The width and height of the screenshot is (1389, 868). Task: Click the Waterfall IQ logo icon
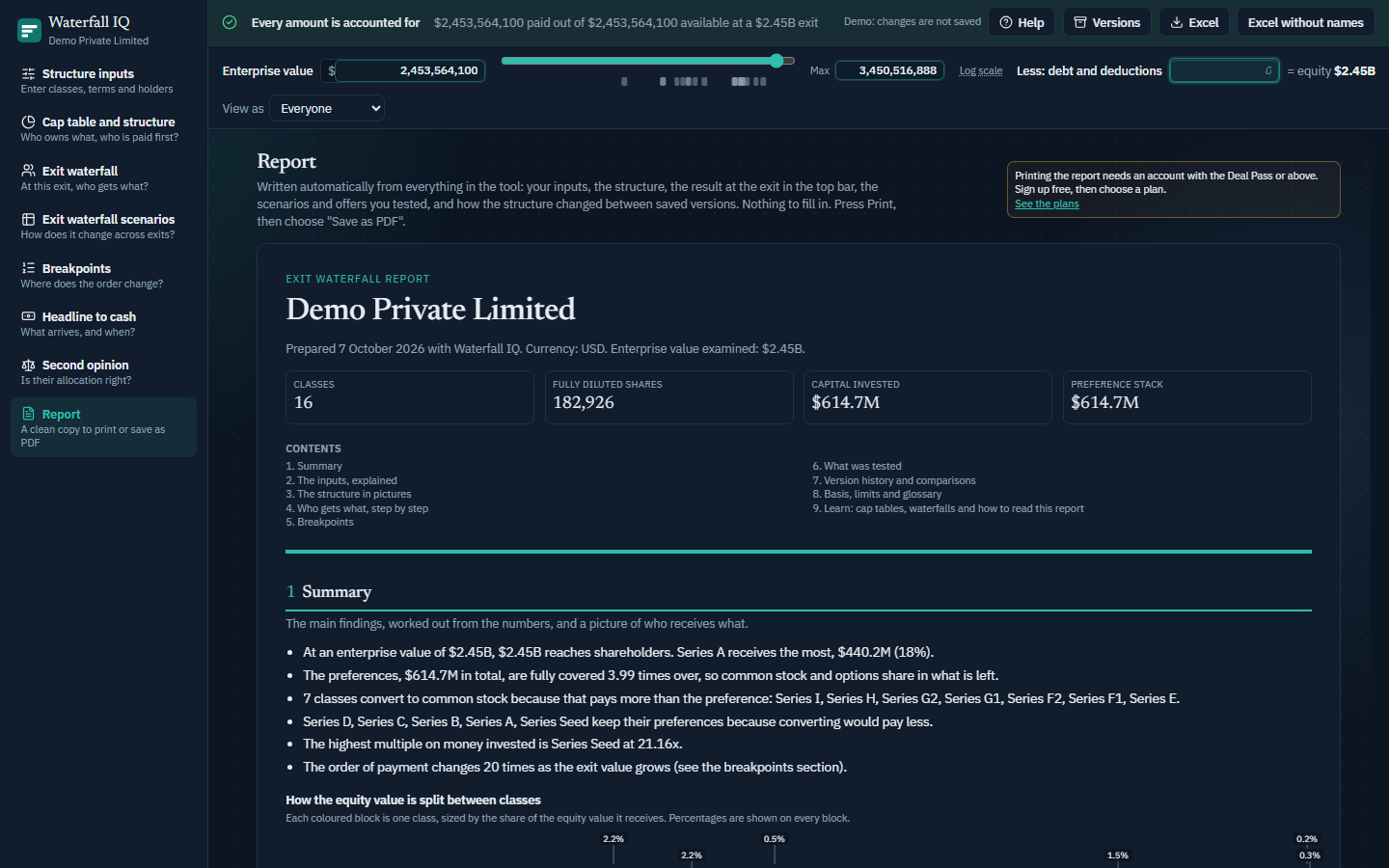point(29,30)
